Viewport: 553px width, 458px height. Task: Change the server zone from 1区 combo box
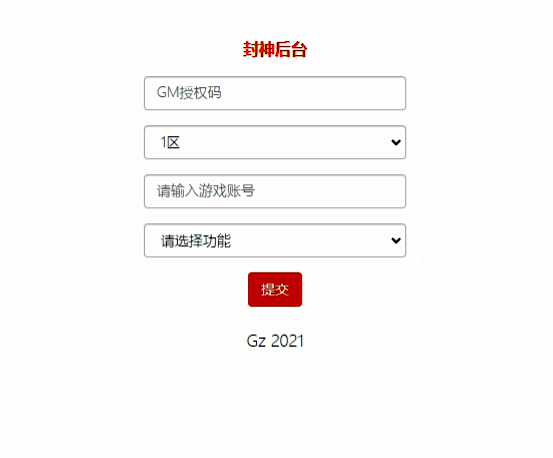point(275,142)
